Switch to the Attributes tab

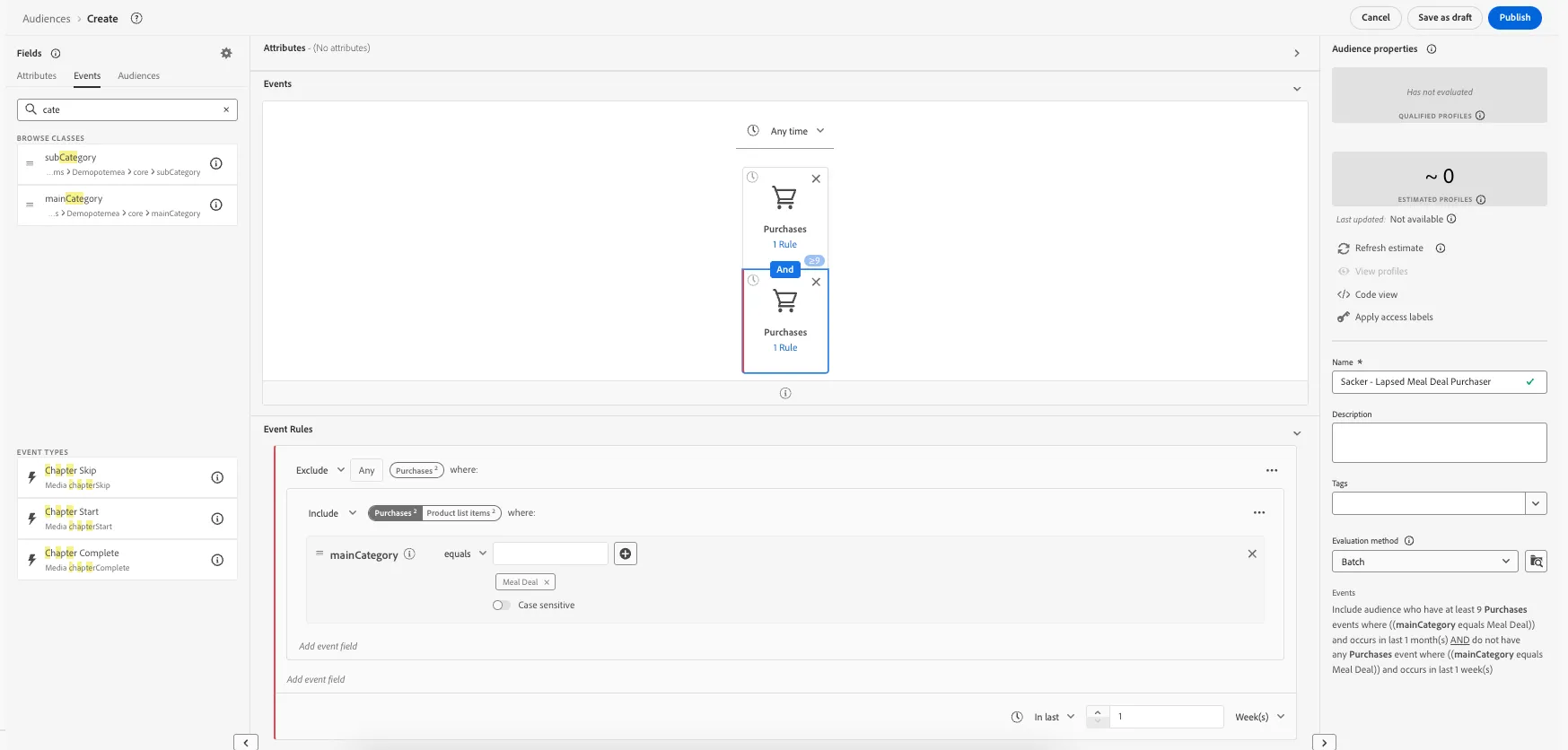pyautogui.click(x=37, y=76)
